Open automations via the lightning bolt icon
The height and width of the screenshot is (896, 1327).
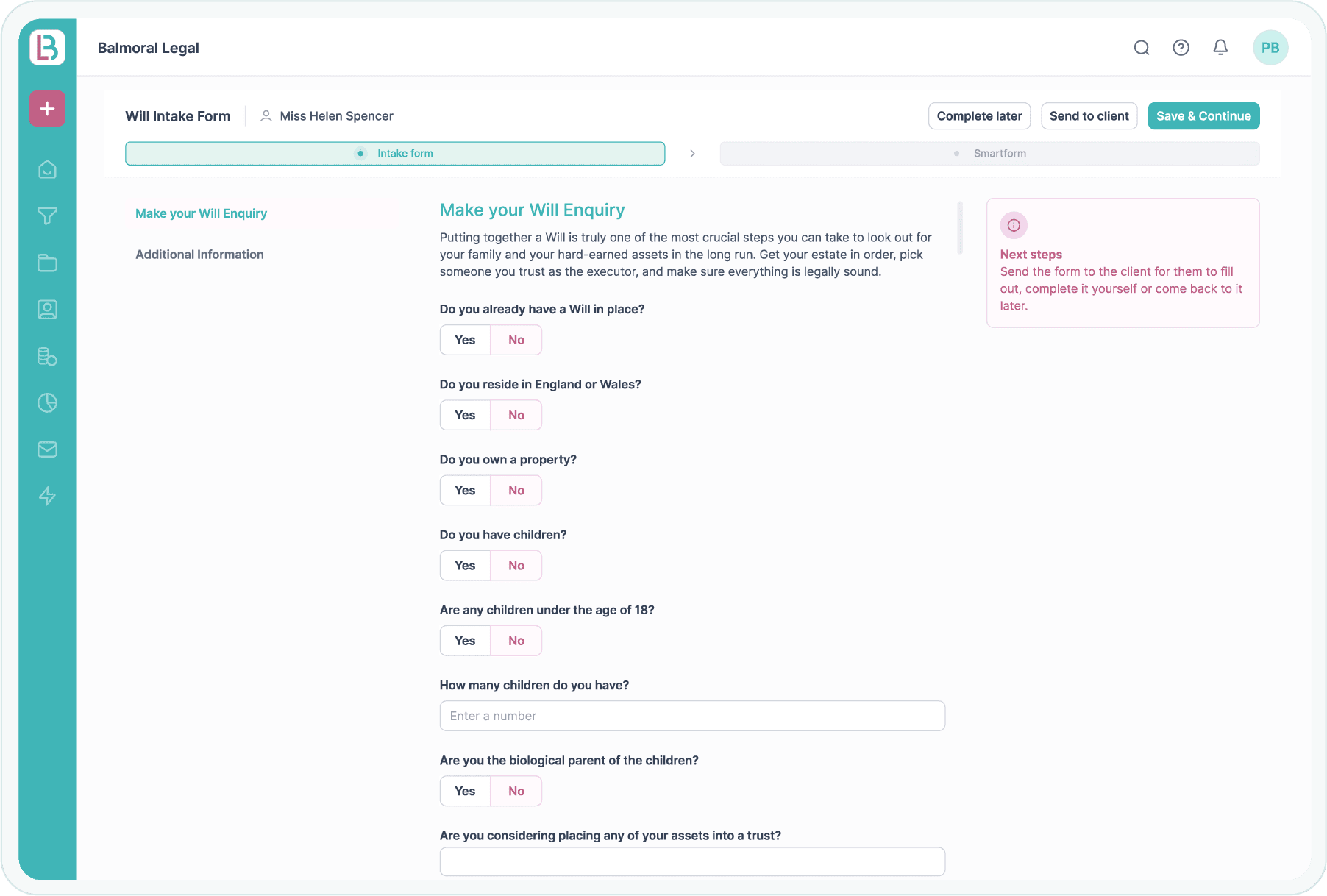46,497
